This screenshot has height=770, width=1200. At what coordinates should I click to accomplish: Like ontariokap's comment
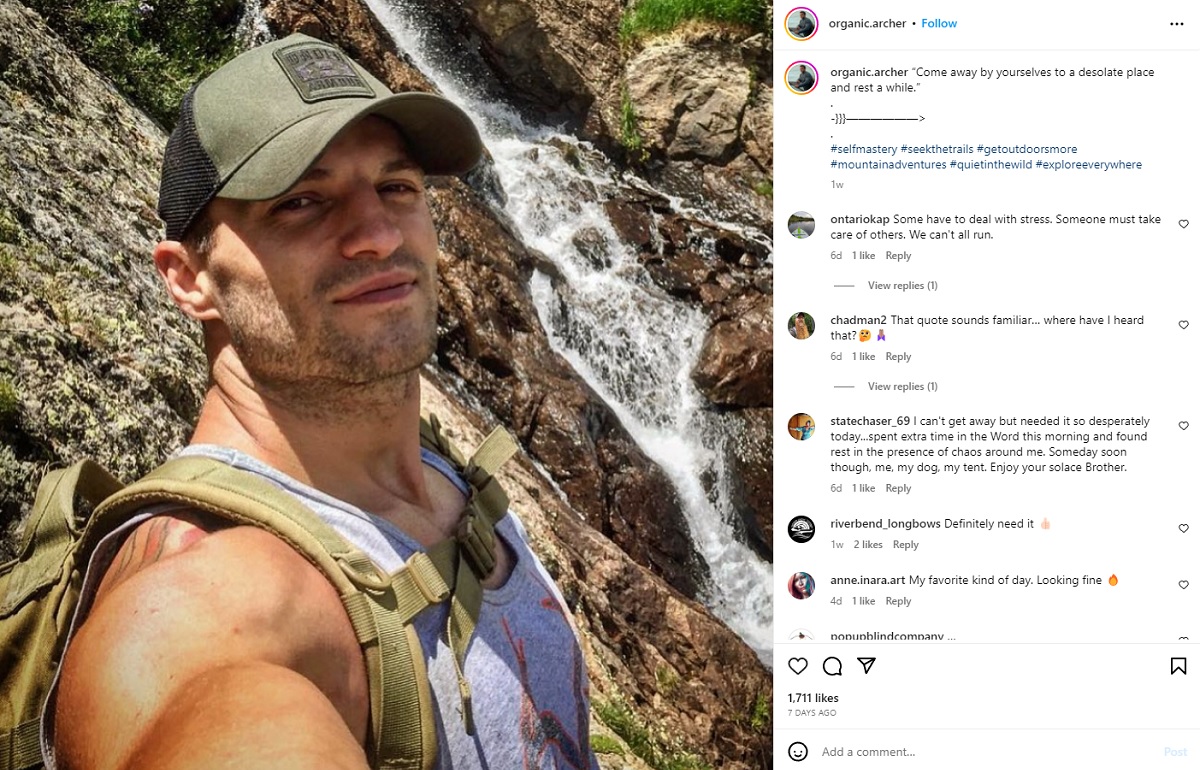[1183, 224]
